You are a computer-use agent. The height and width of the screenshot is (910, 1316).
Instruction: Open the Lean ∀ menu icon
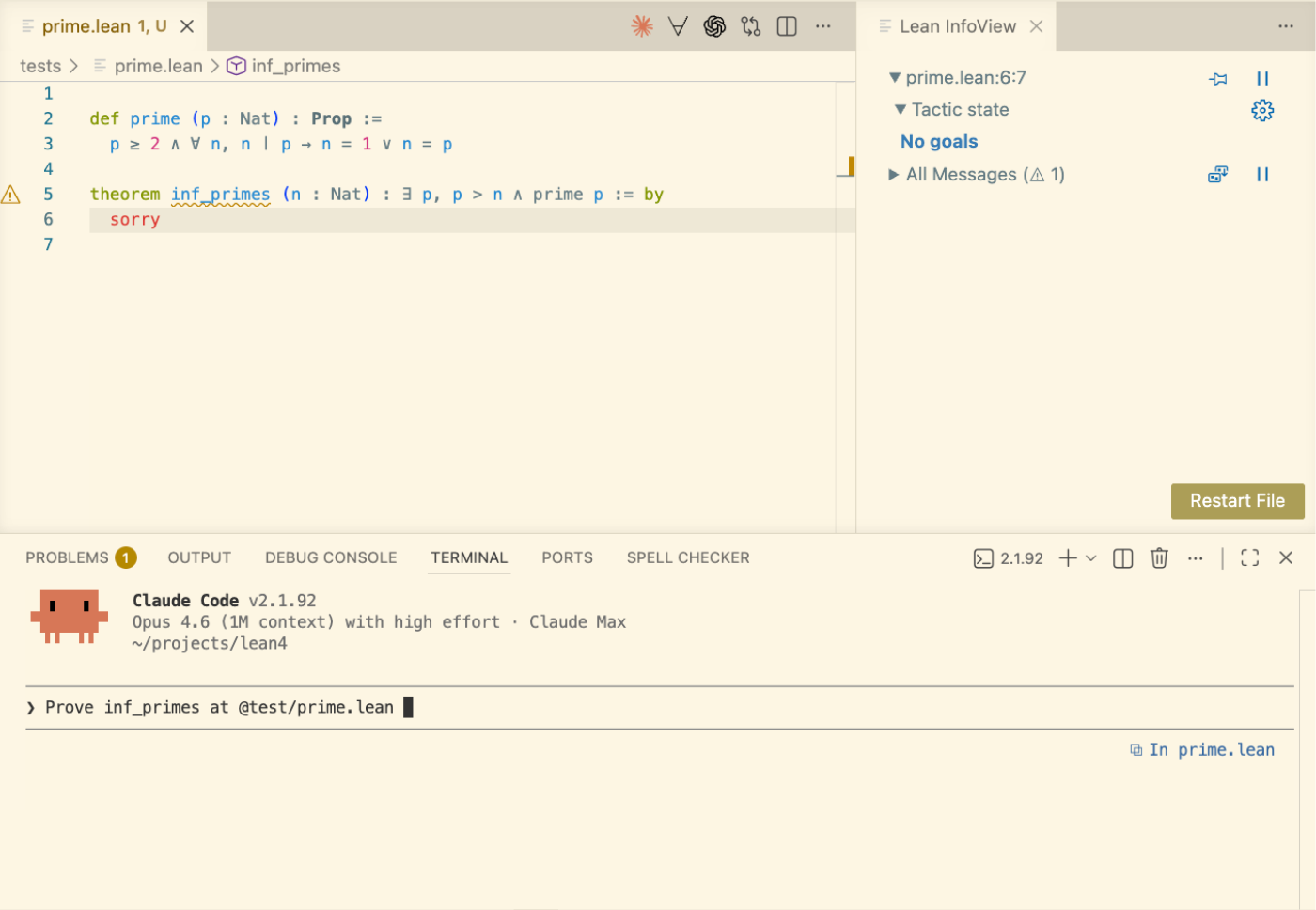pyautogui.click(x=678, y=26)
